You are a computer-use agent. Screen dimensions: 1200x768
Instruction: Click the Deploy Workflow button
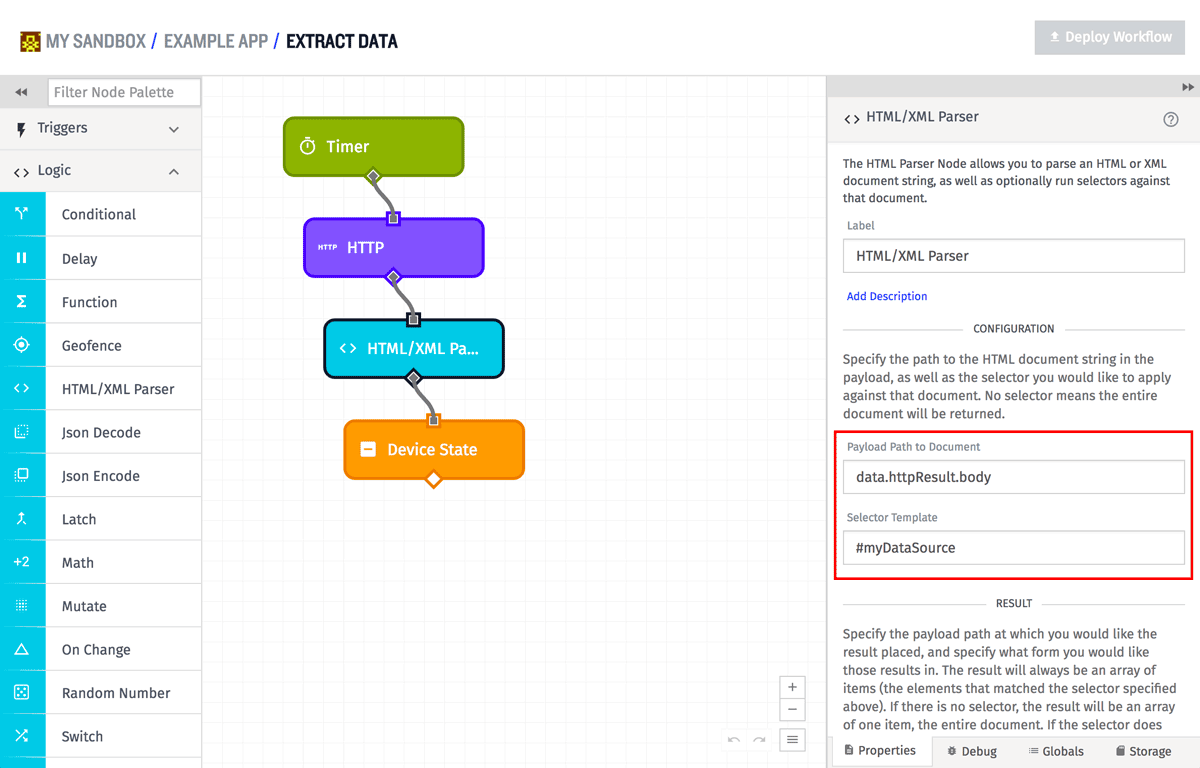(x=1110, y=37)
